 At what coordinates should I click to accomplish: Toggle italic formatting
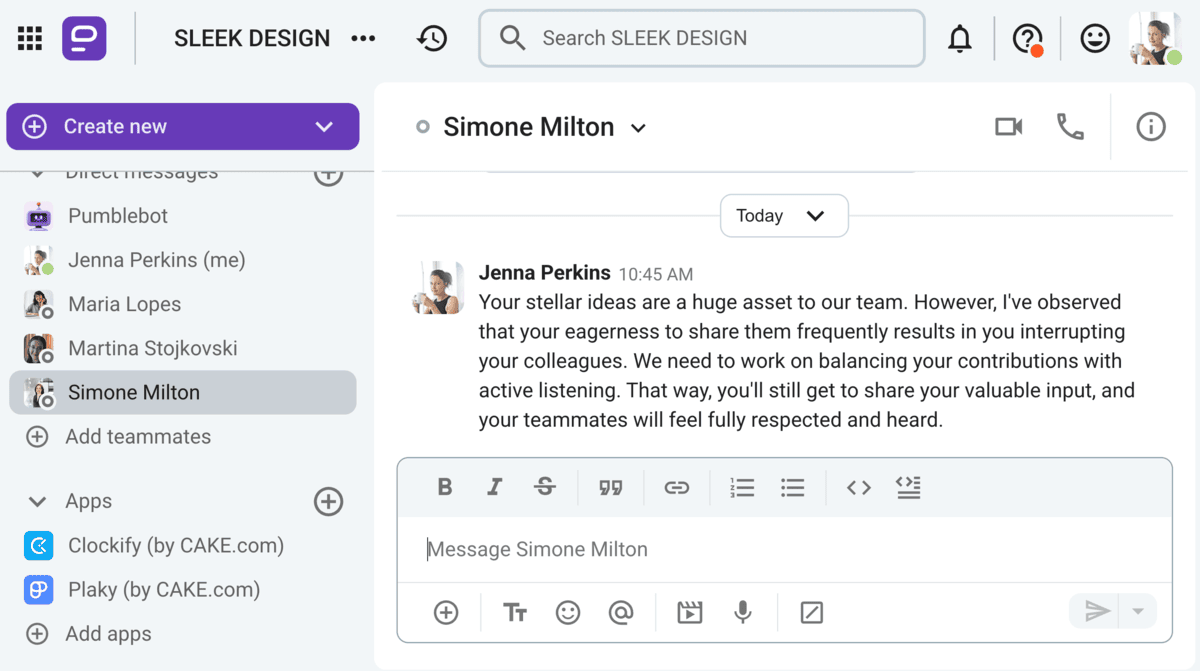(x=494, y=488)
